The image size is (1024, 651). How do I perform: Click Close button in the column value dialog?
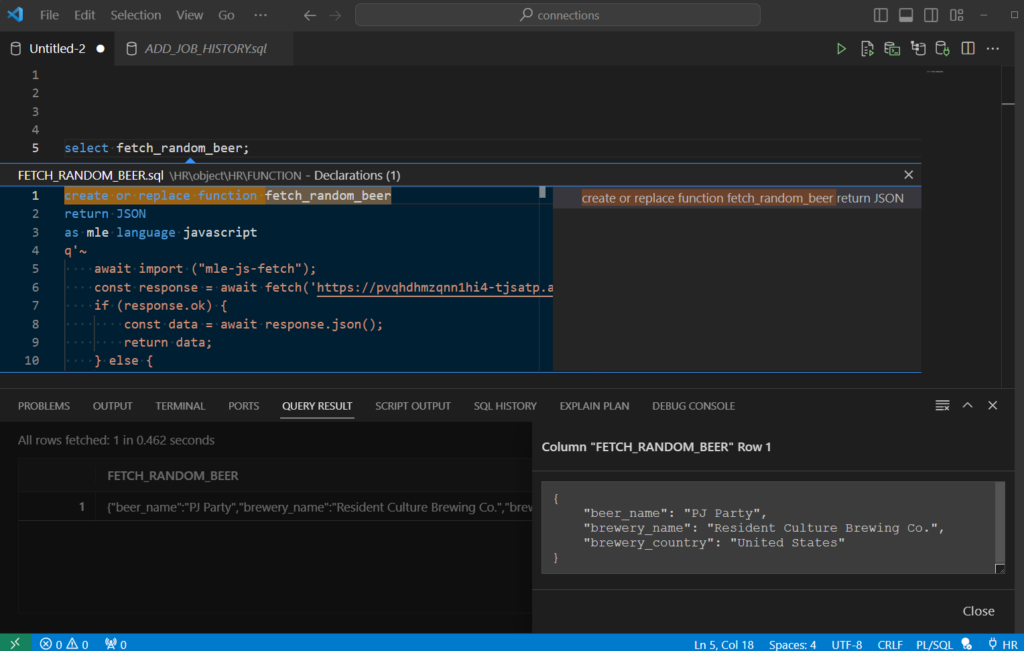(x=978, y=611)
